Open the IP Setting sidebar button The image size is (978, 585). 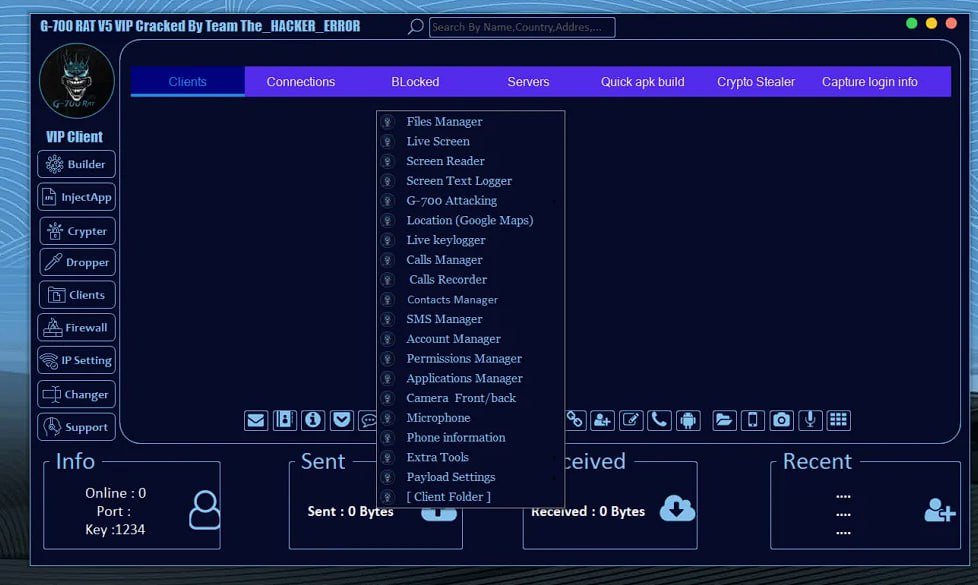pos(76,360)
